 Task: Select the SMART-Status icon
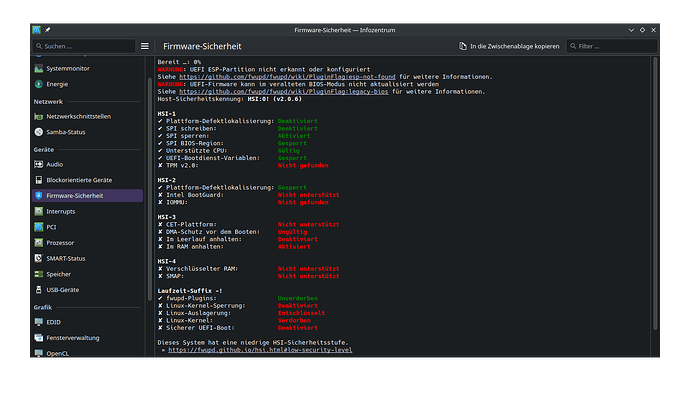point(39,258)
